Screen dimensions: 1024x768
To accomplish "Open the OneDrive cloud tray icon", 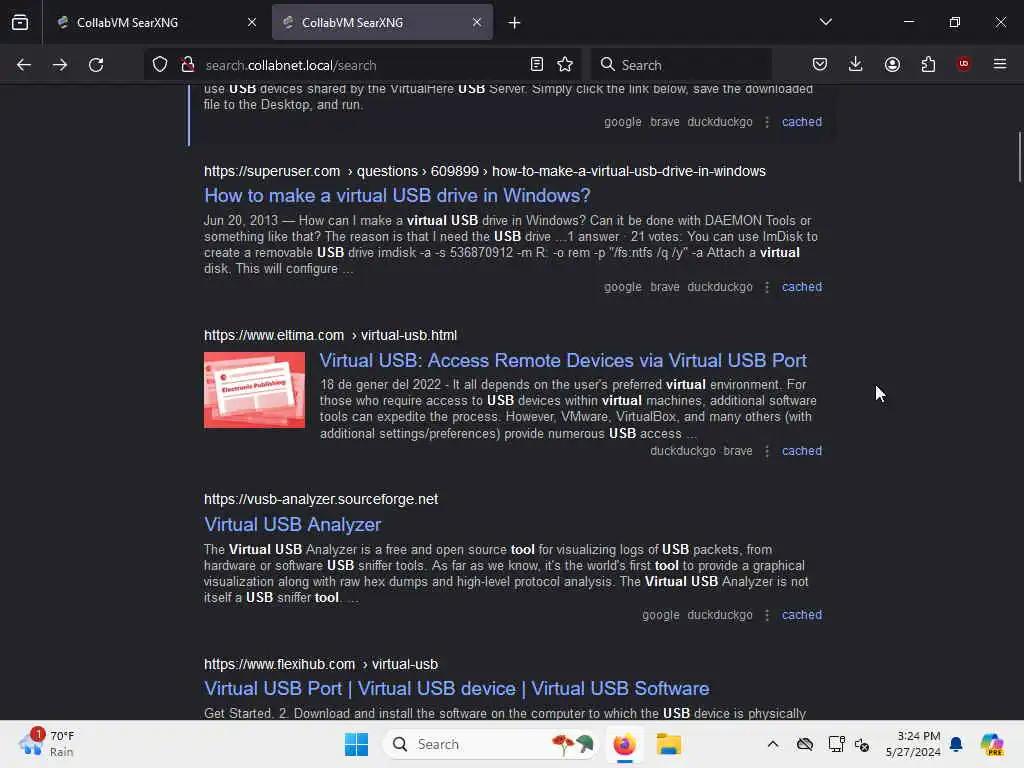I will coord(805,744).
